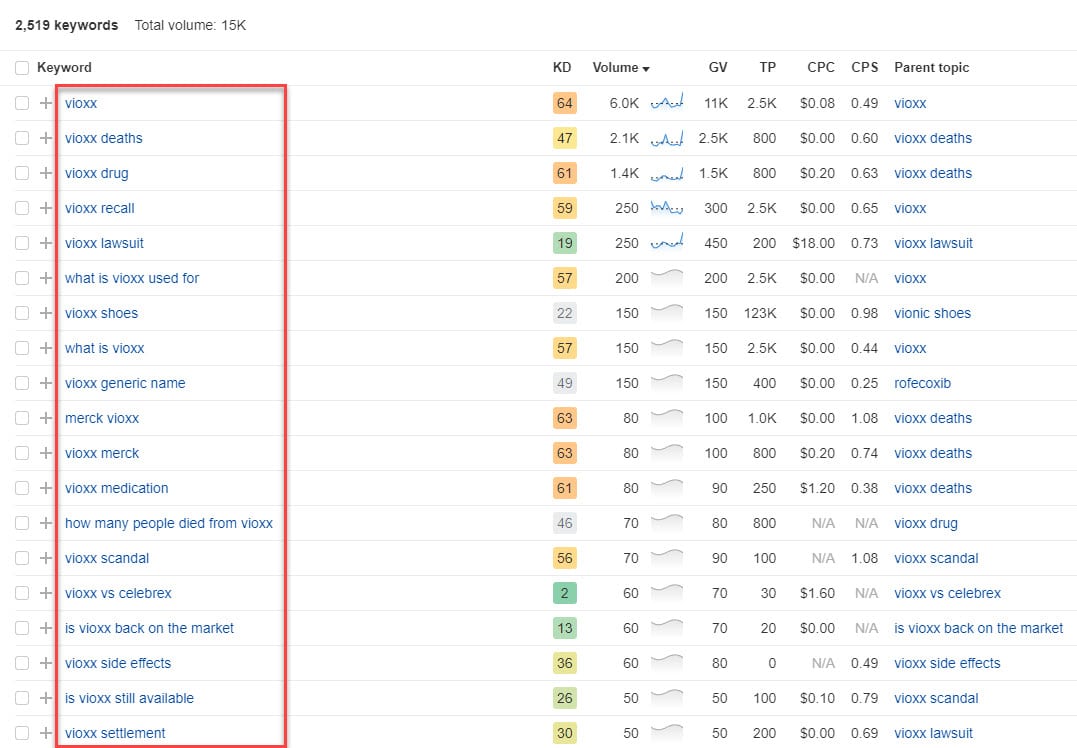Click plus for 'is vioxx back on the market'

(x=46, y=628)
